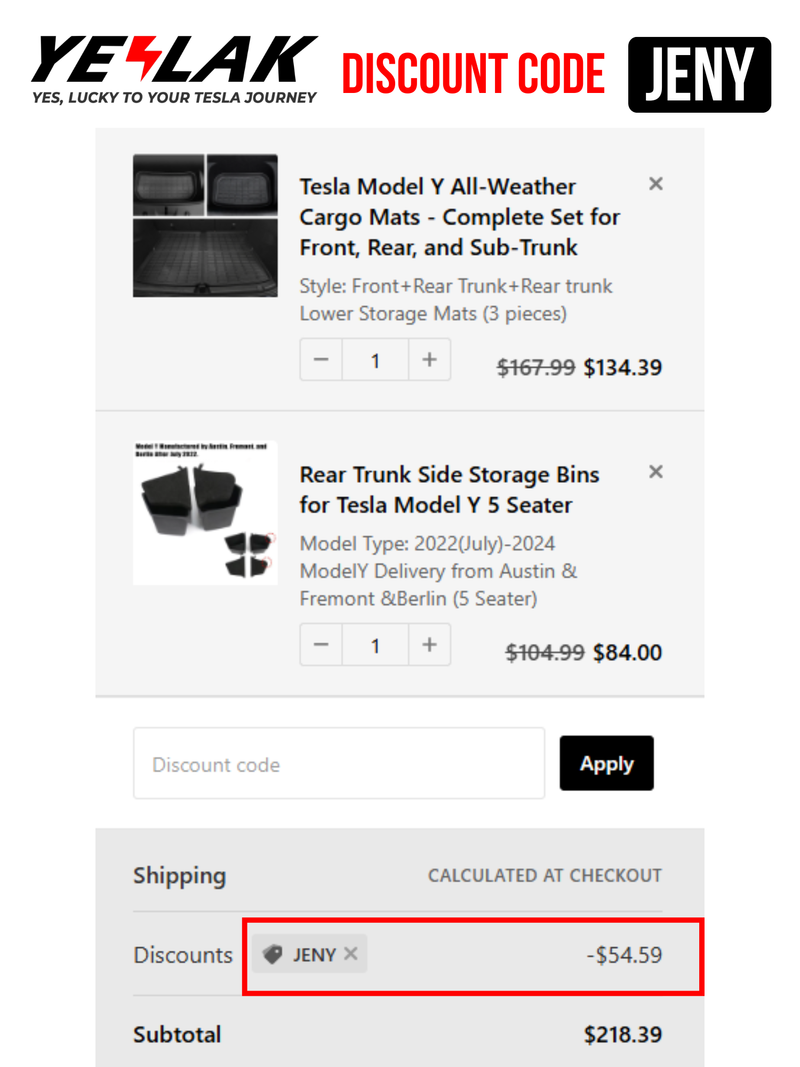Click the Apply button

coord(606,763)
